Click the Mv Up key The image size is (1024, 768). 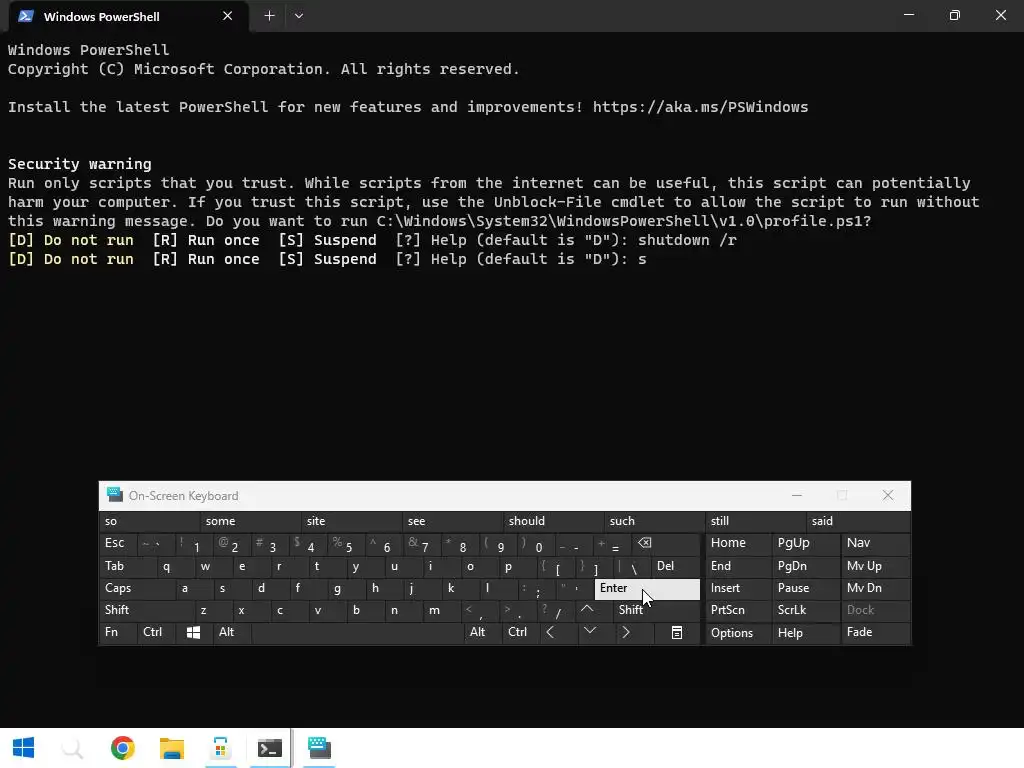tap(875, 566)
